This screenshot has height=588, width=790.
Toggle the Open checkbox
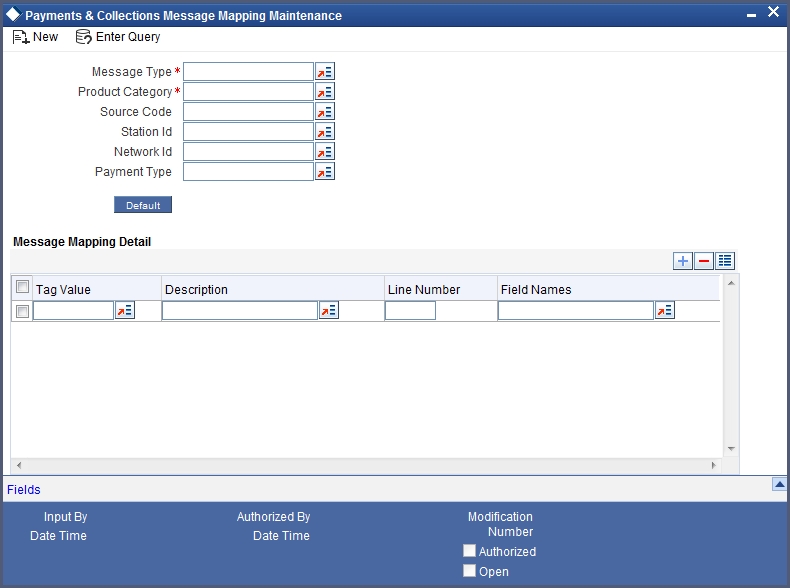click(x=469, y=571)
